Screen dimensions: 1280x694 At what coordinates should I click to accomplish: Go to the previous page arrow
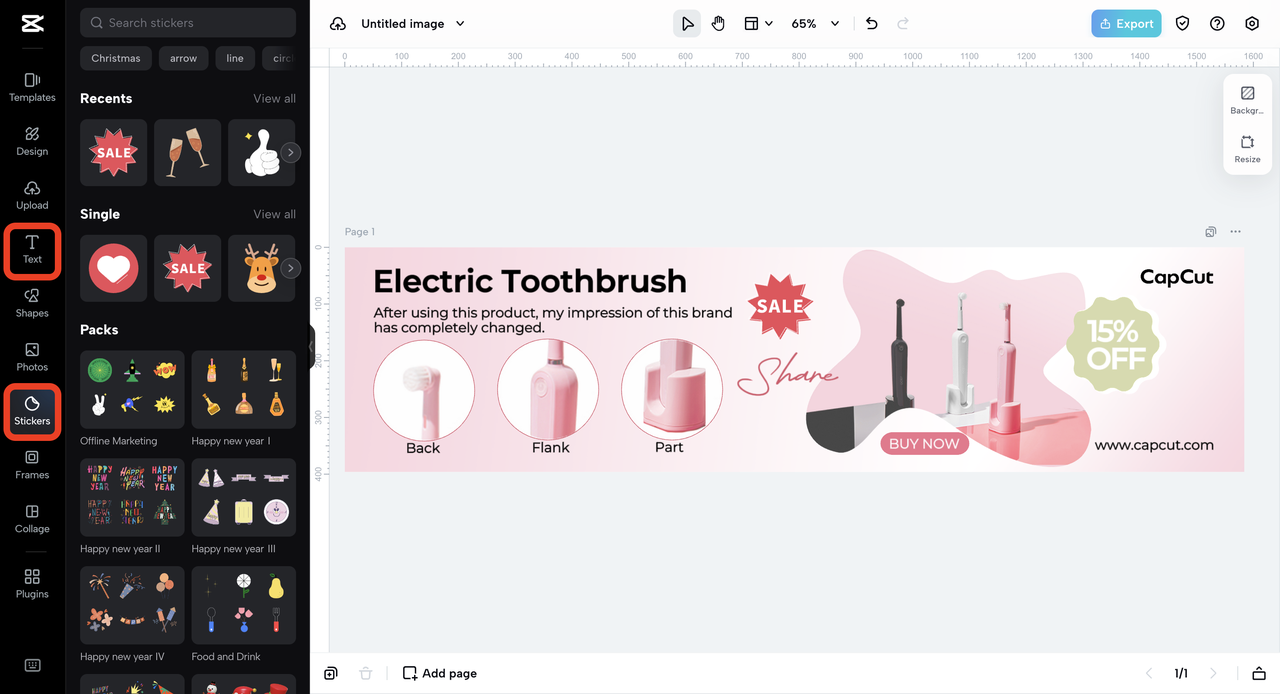[1149, 674]
